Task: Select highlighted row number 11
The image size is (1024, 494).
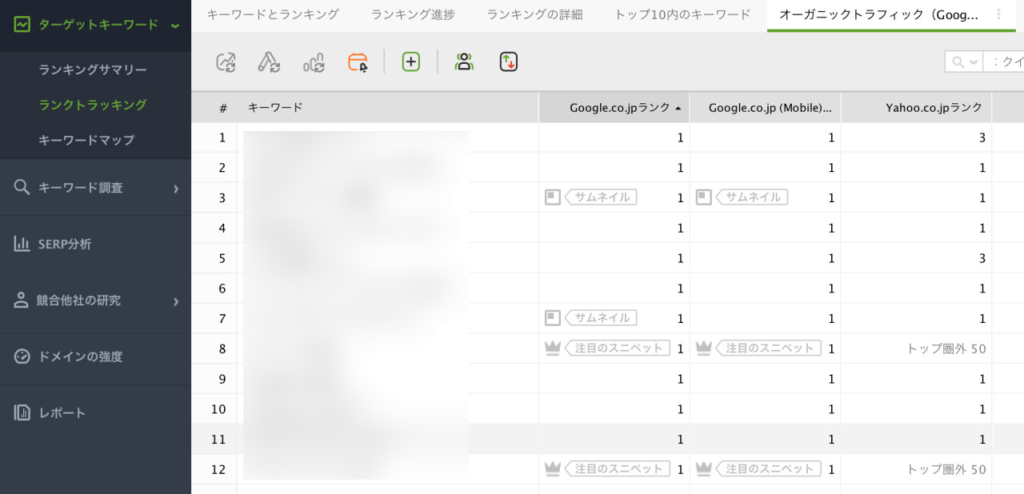Action: (x=219, y=439)
